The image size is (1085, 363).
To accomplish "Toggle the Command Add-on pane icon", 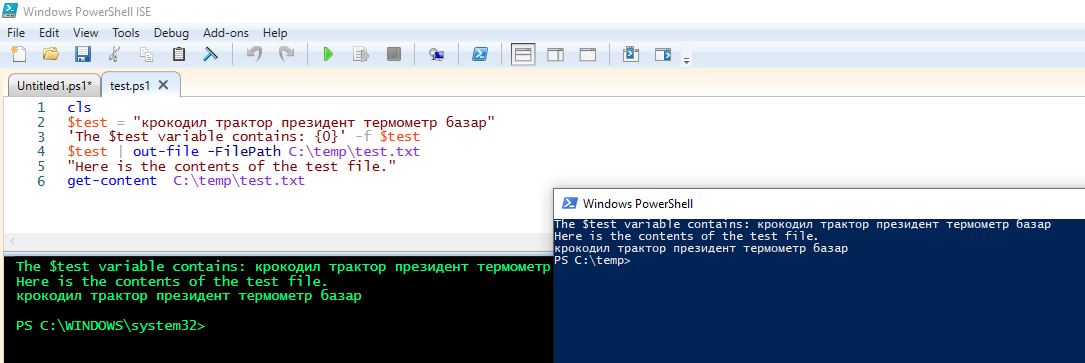I will 663,54.
